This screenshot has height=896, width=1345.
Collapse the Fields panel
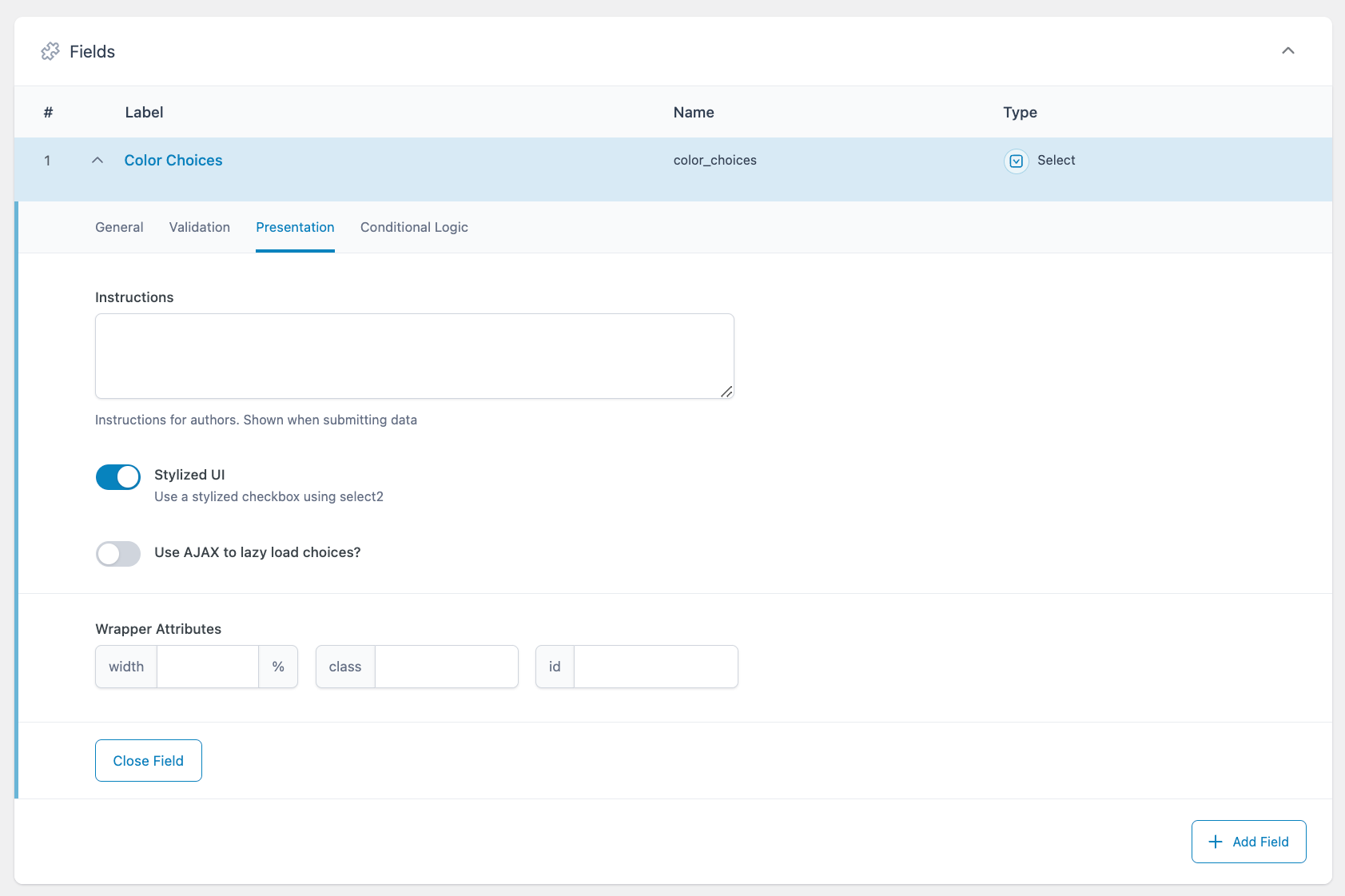pos(1287,50)
